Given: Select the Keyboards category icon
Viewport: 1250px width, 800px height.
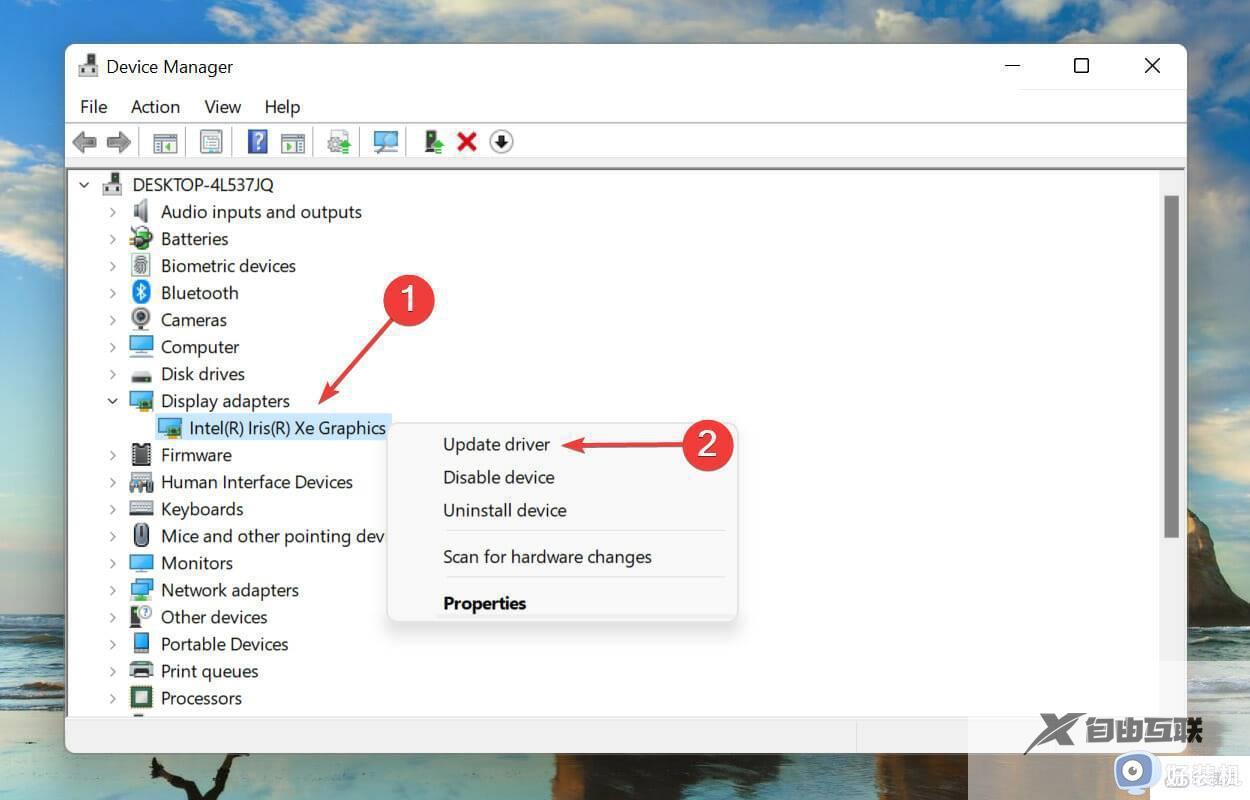Looking at the screenshot, I should pos(141,509).
